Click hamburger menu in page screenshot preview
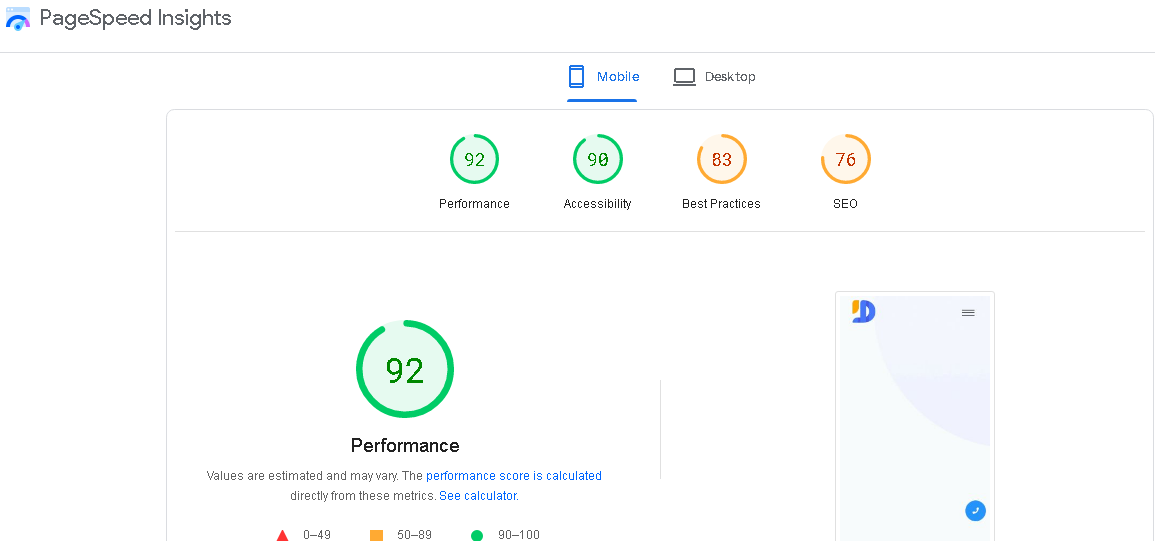 coord(968,313)
